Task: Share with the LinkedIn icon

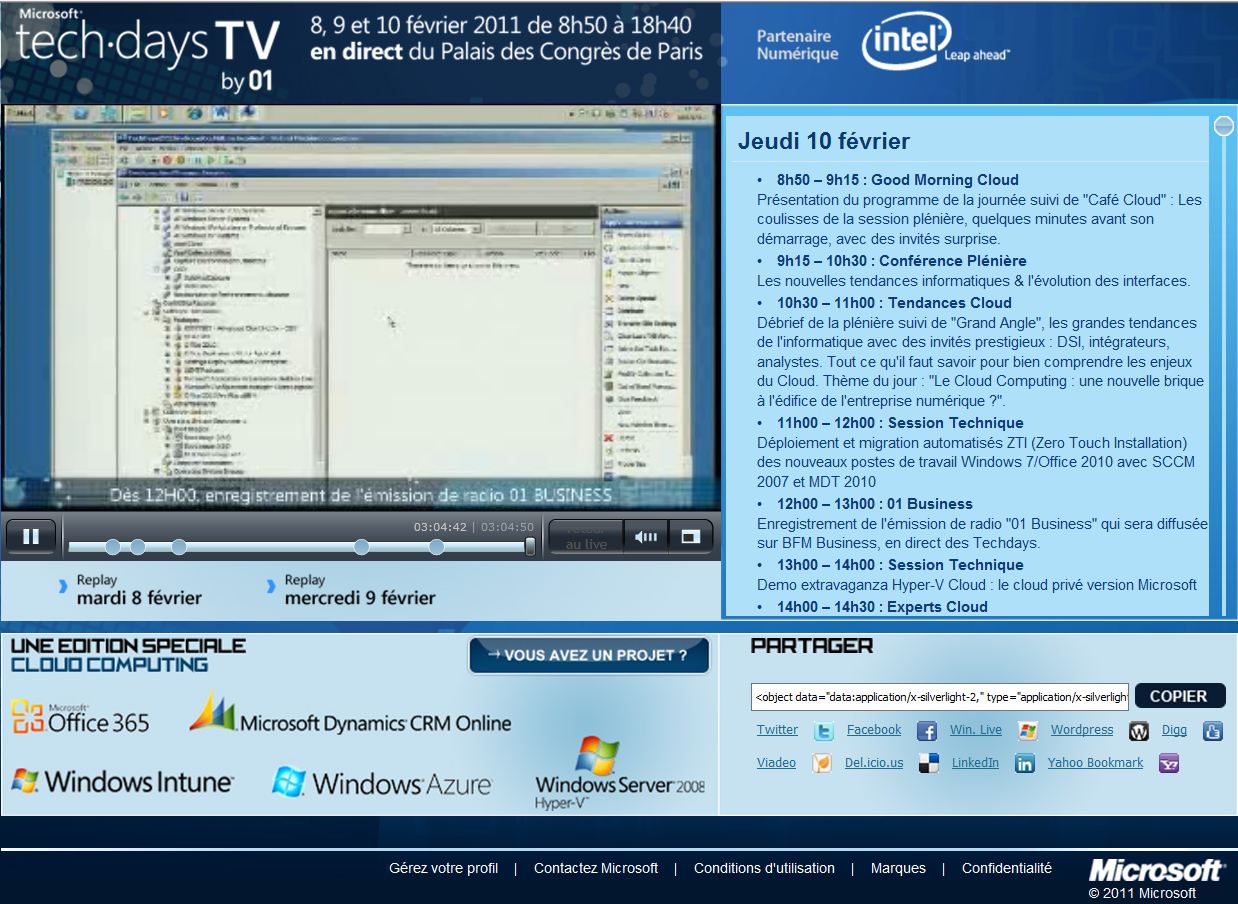Action: (1024, 764)
